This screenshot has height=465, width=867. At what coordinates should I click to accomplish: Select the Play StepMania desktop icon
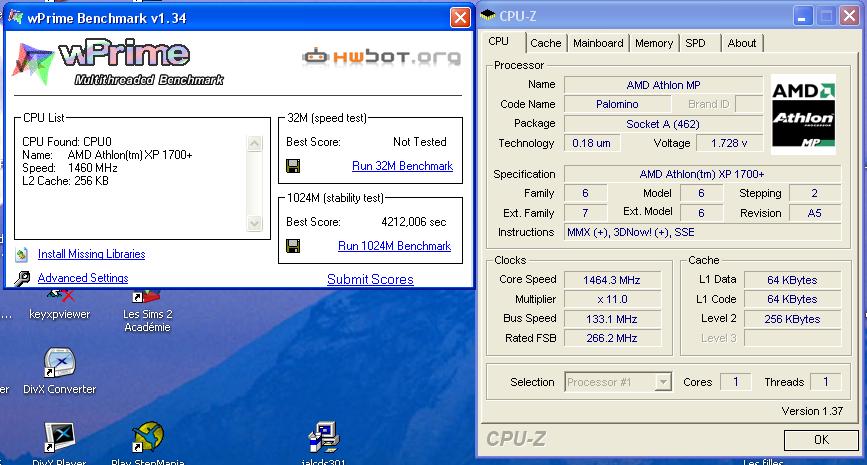tap(148, 443)
